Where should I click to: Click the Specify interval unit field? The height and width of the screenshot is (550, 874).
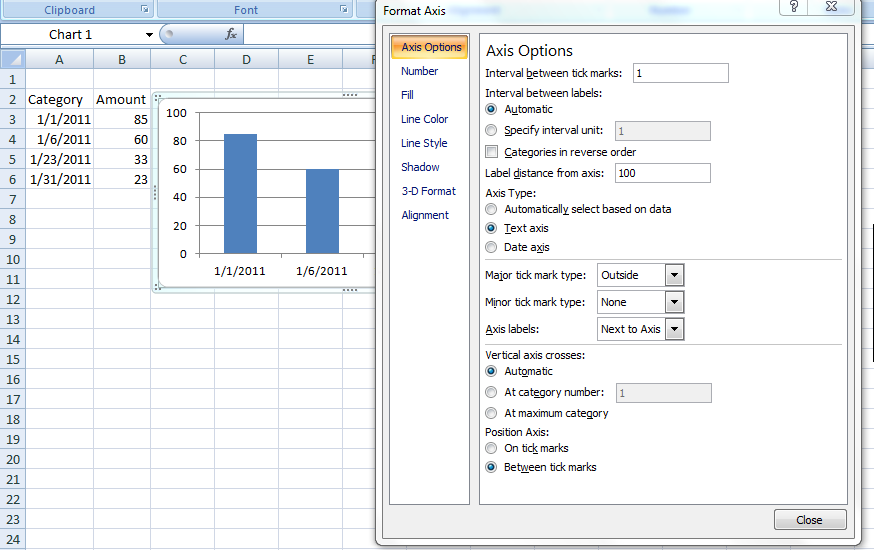click(663, 131)
